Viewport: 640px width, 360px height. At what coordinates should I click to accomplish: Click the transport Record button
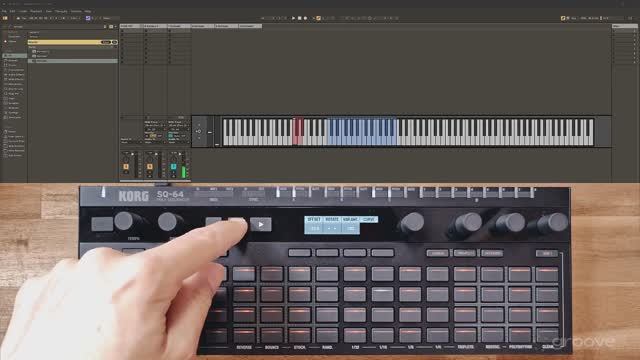pyautogui.click(x=305, y=18)
